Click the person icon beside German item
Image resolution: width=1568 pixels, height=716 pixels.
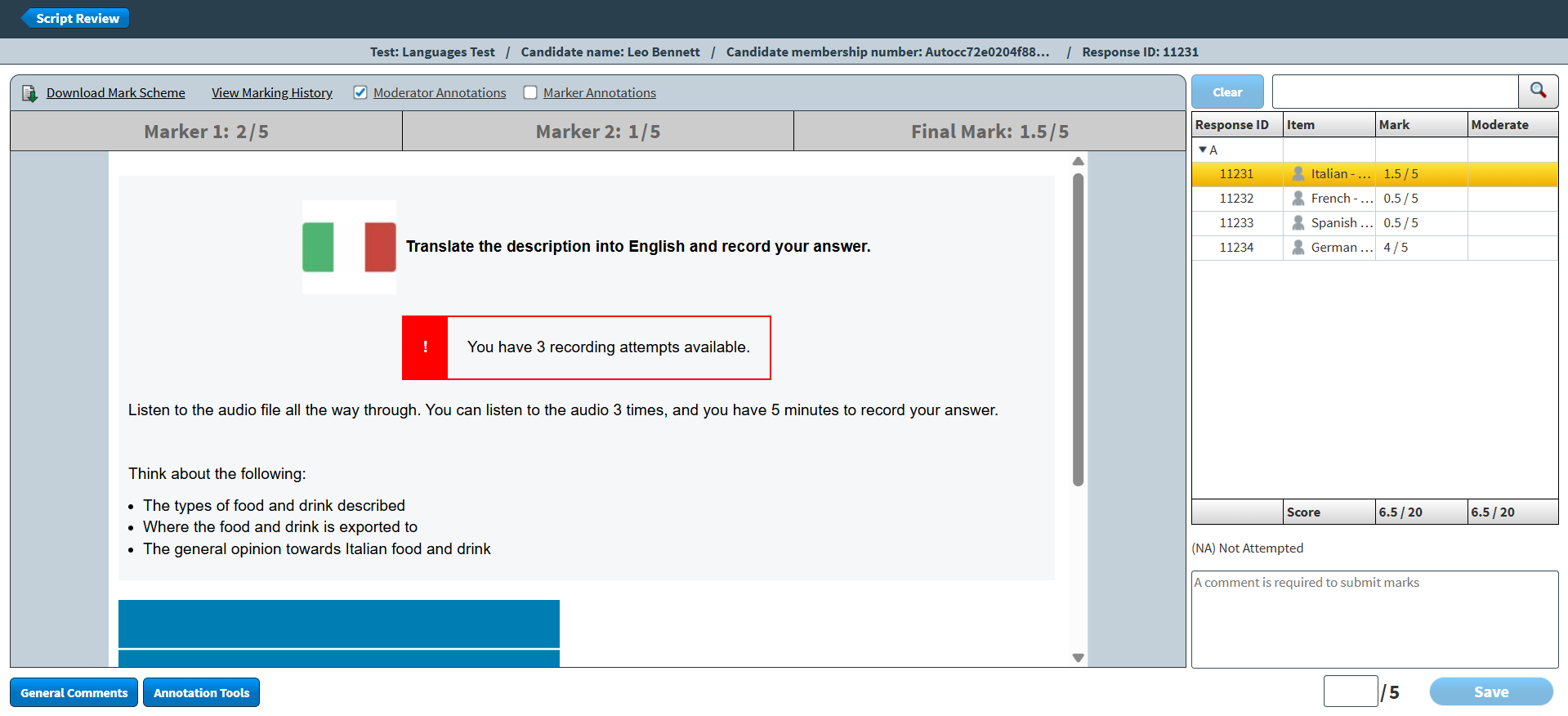click(1298, 248)
